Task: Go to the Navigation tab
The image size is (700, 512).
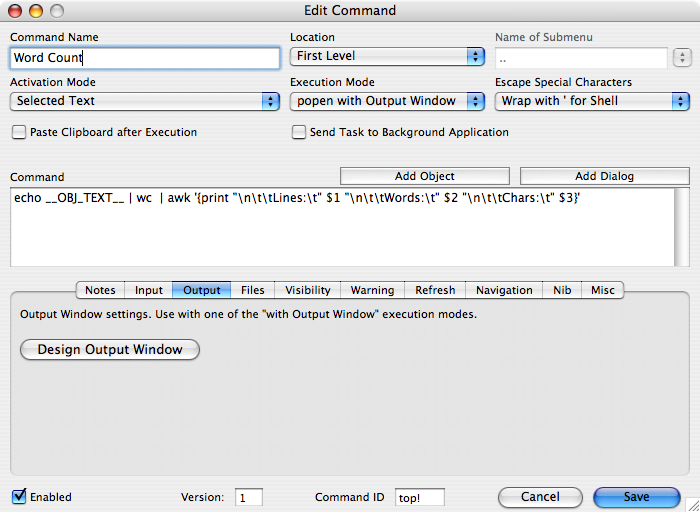Action: coord(504,290)
